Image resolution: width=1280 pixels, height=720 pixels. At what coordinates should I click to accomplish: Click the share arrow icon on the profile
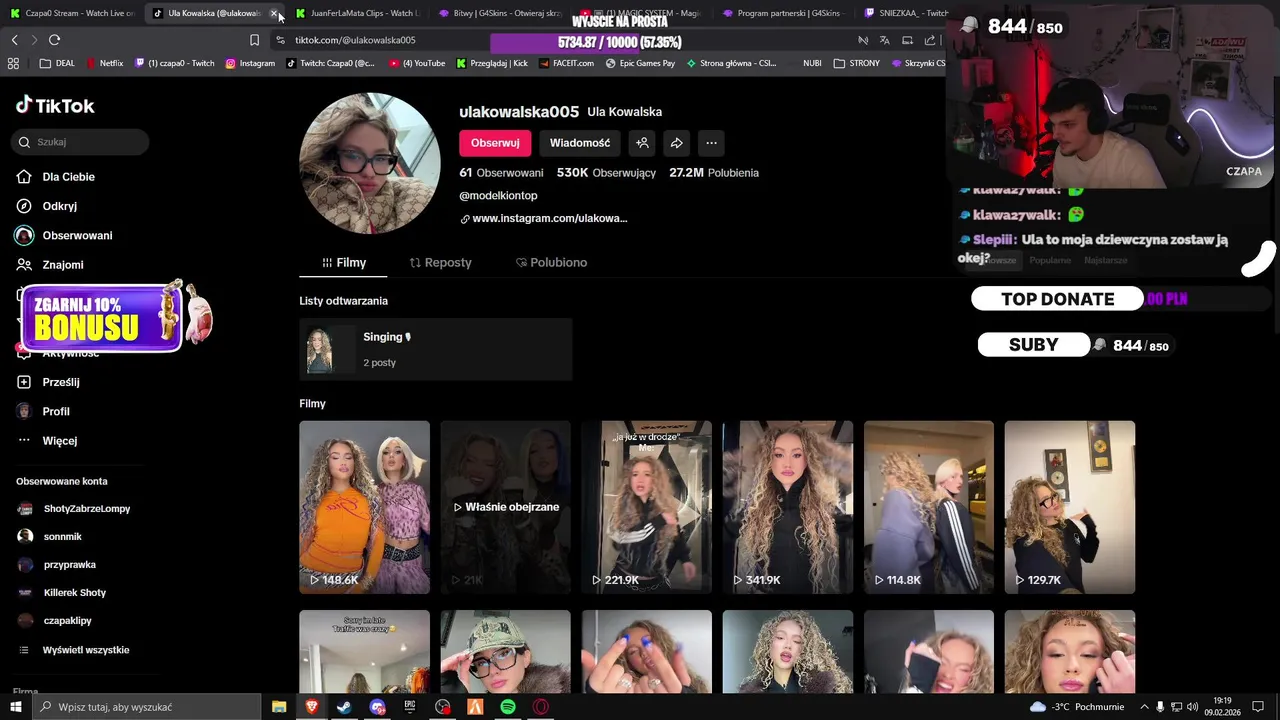coord(677,143)
